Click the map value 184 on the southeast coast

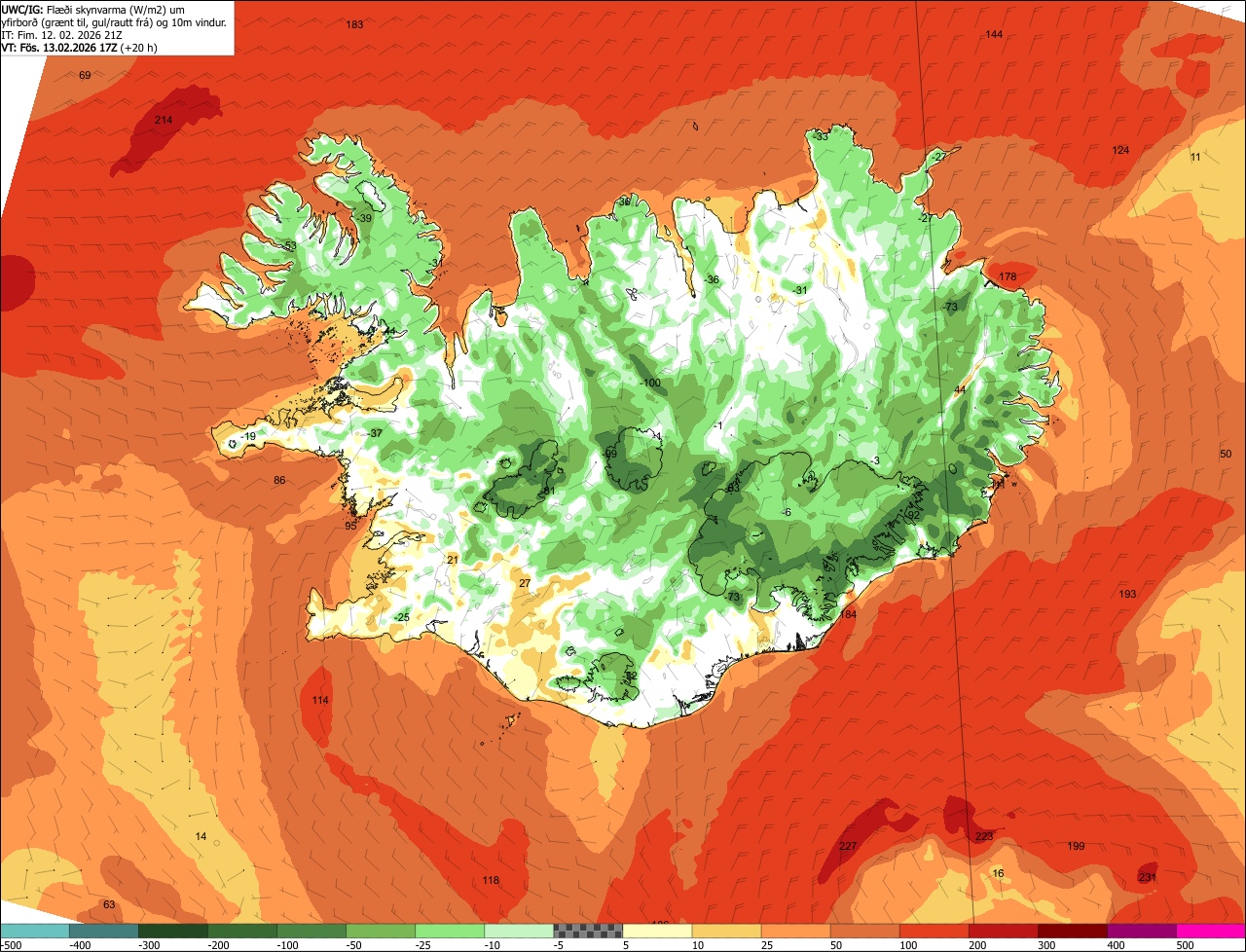pos(848,614)
